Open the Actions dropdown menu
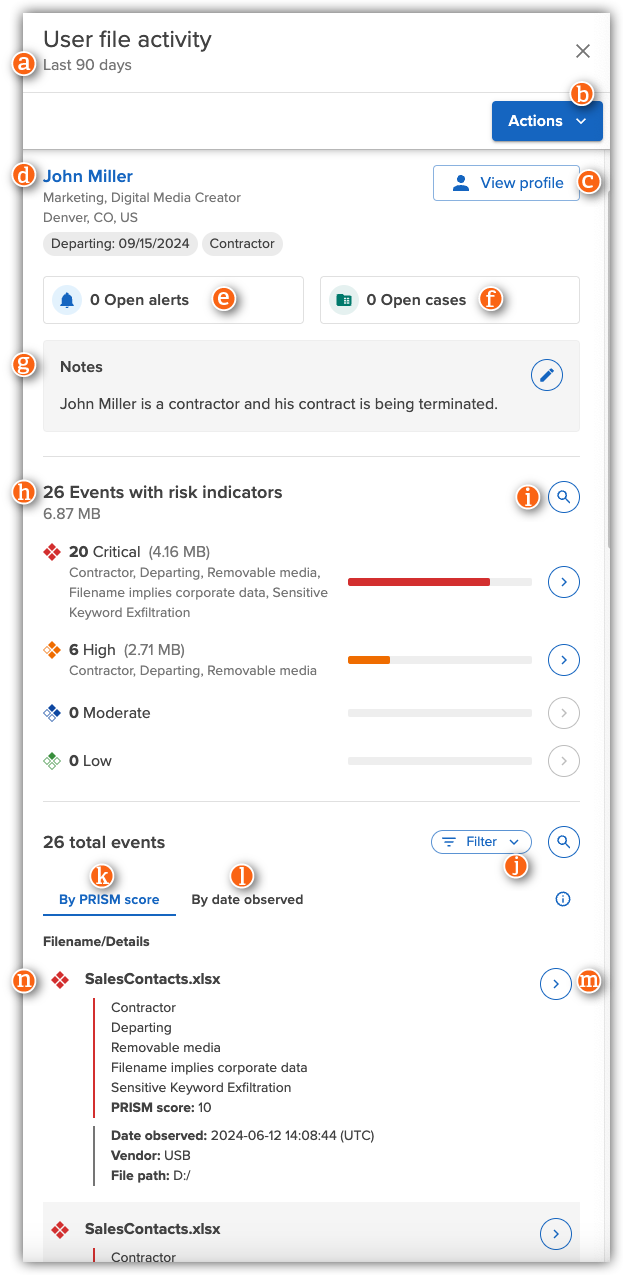The width and height of the screenshot is (623, 1275). click(x=546, y=120)
